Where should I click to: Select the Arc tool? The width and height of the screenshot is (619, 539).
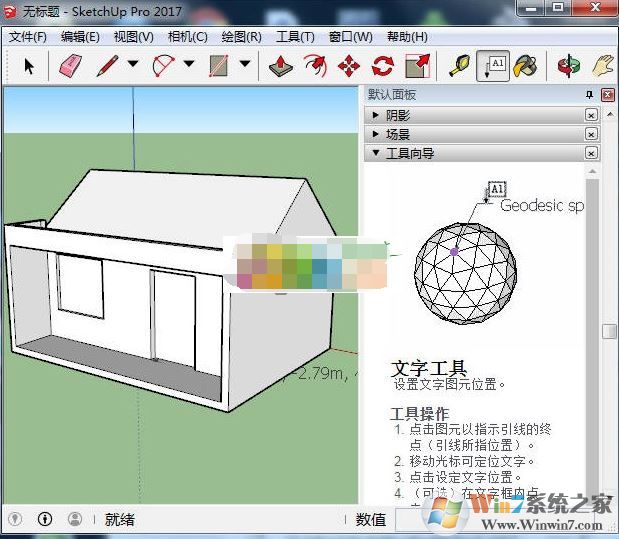tap(163, 66)
